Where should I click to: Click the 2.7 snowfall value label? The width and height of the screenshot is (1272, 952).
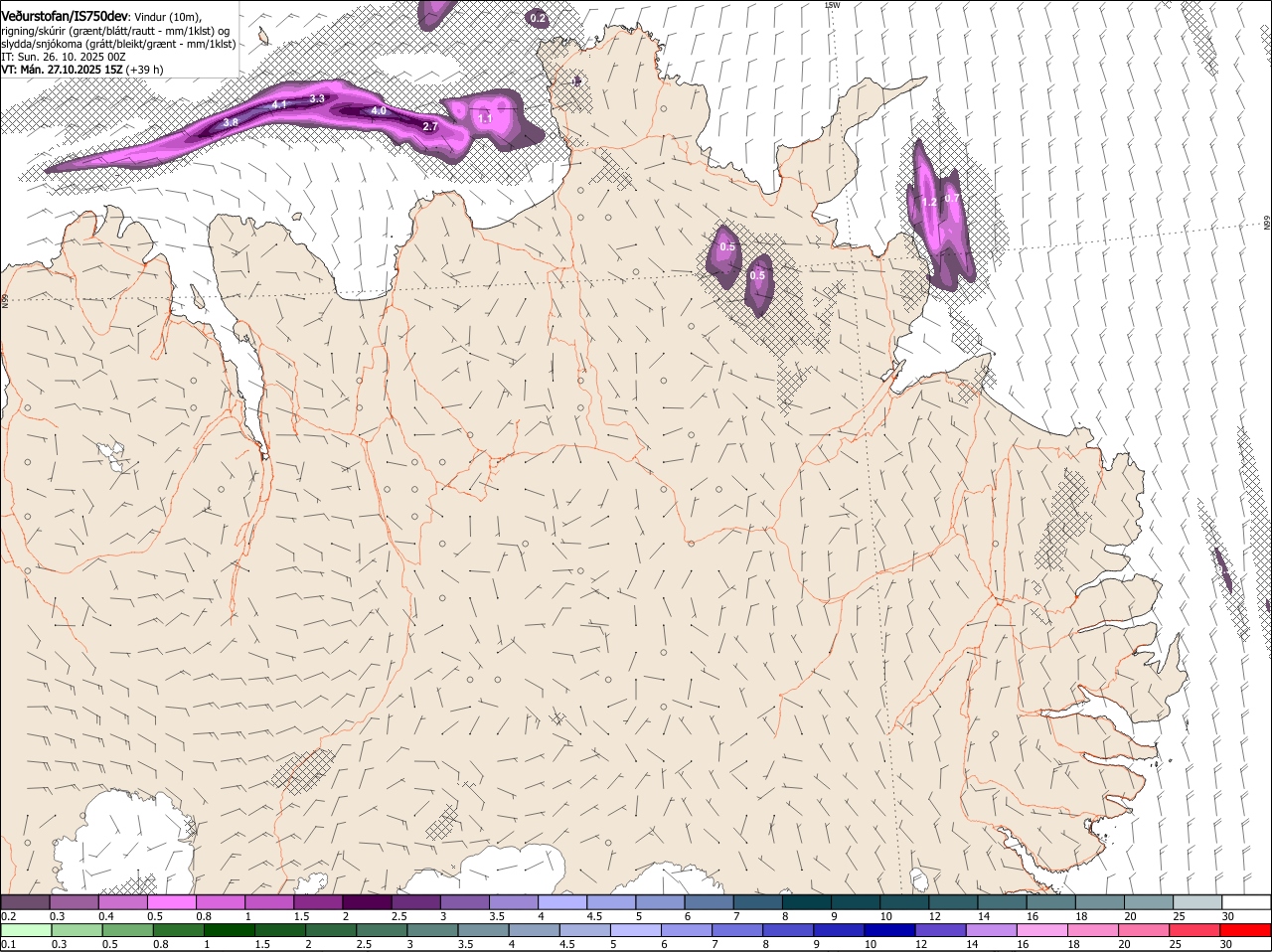(x=430, y=126)
